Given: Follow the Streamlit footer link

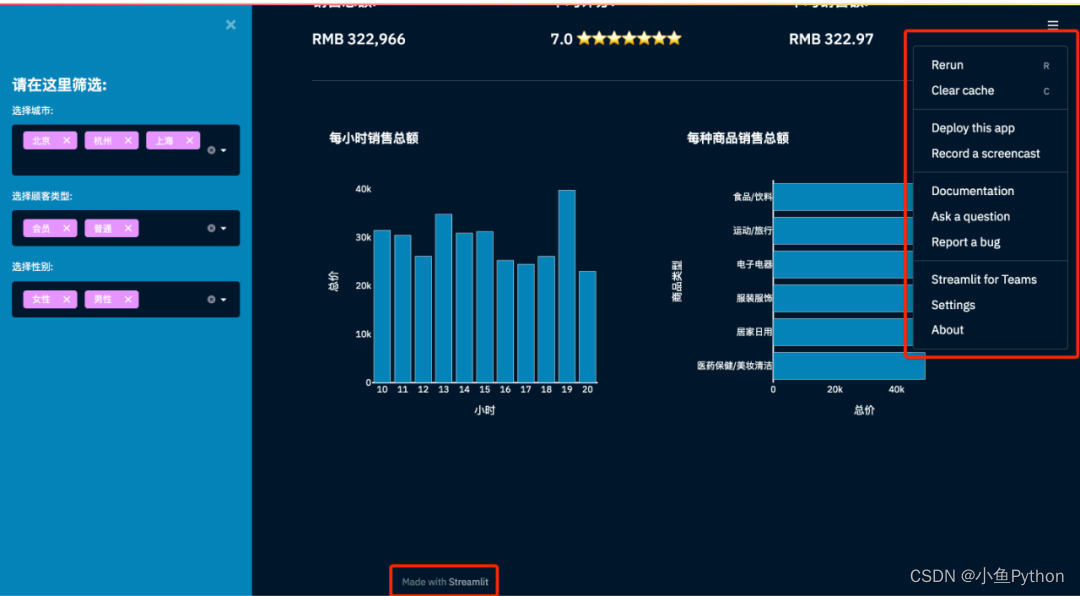Looking at the screenshot, I should tap(468, 582).
